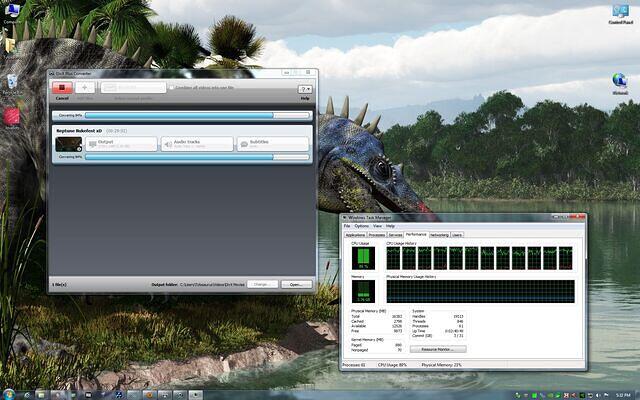The image size is (640, 400).
Task: Click the red Cancel conversion button
Action: (62, 88)
